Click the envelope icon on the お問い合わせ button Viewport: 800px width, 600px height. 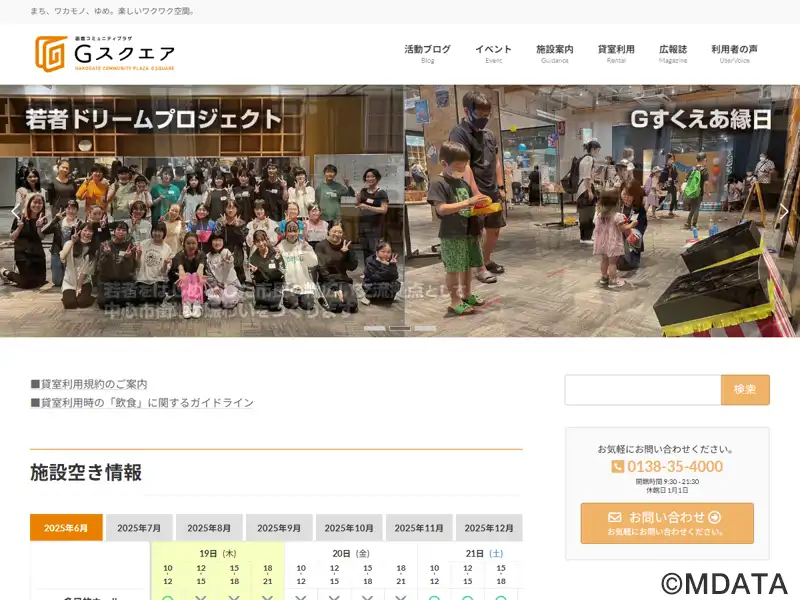click(615, 517)
